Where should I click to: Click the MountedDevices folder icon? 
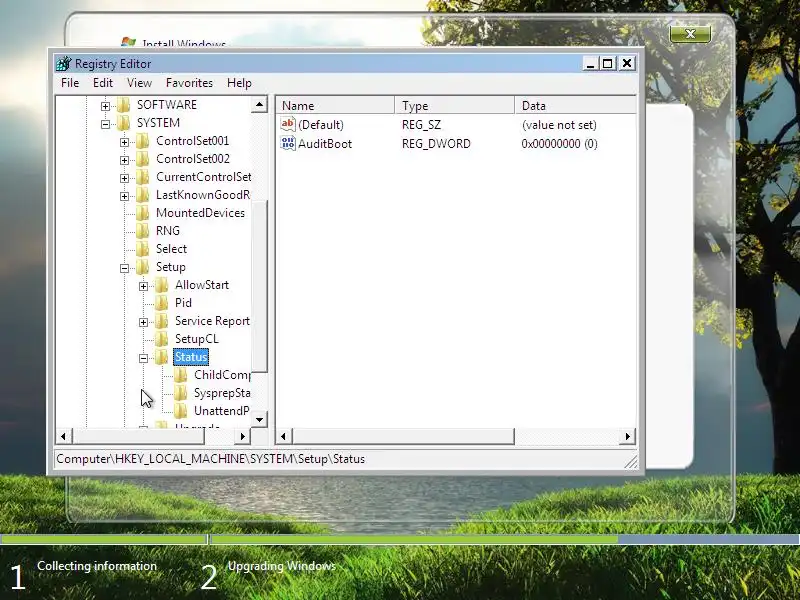tap(142, 213)
